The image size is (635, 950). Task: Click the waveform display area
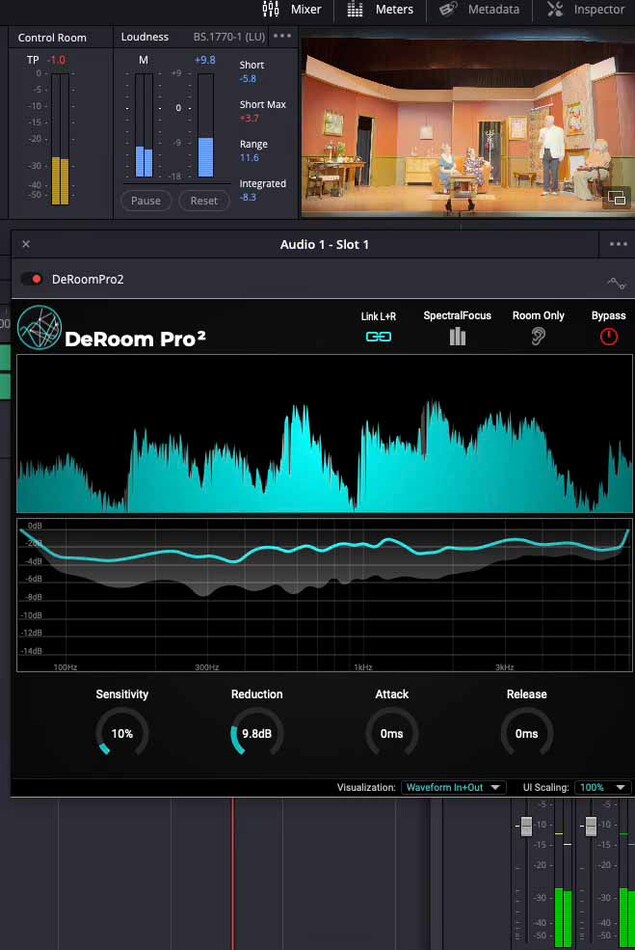click(x=324, y=434)
